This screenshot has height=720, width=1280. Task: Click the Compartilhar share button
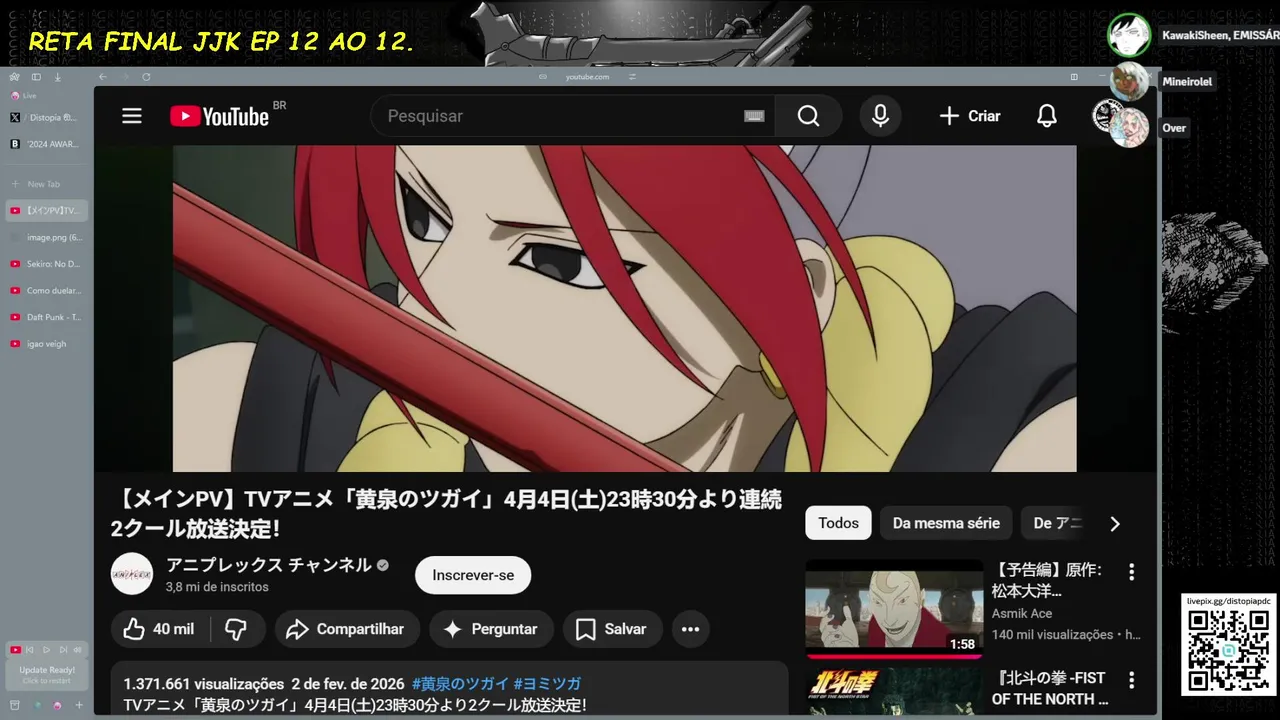(347, 629)
